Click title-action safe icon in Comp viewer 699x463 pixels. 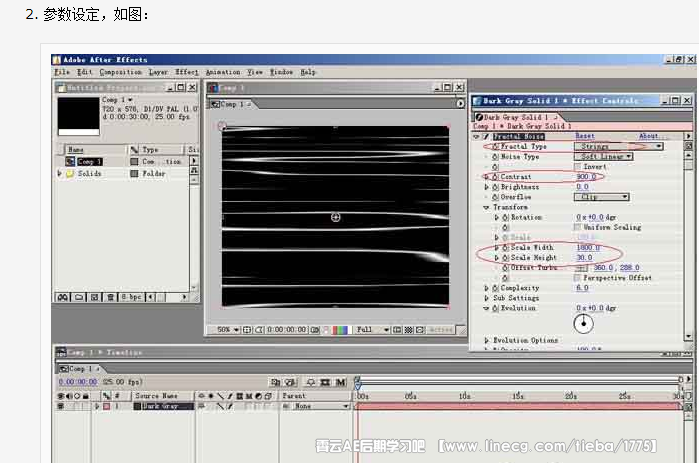click(247, 330)
